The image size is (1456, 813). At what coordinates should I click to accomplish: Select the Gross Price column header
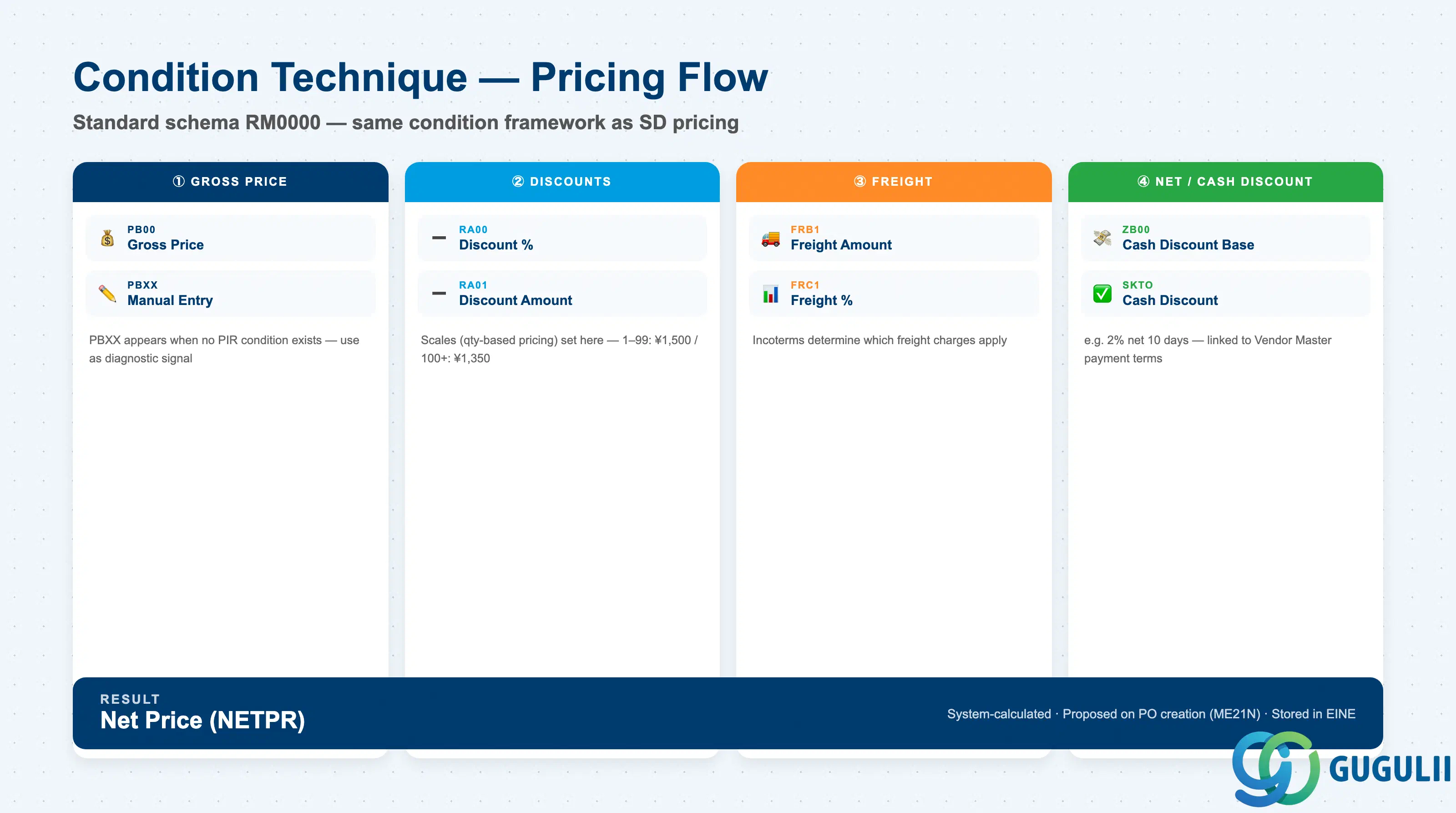(231, 182)
